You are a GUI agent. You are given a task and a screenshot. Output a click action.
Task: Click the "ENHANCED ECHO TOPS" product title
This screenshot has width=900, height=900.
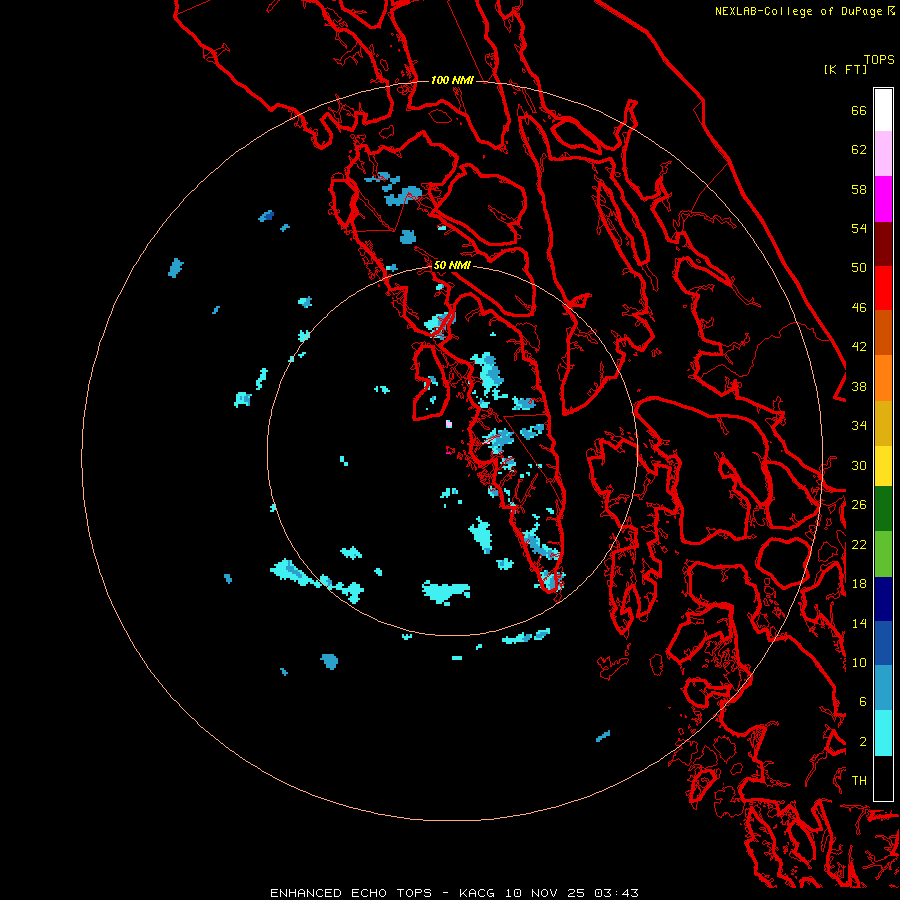tap(350, 893)
